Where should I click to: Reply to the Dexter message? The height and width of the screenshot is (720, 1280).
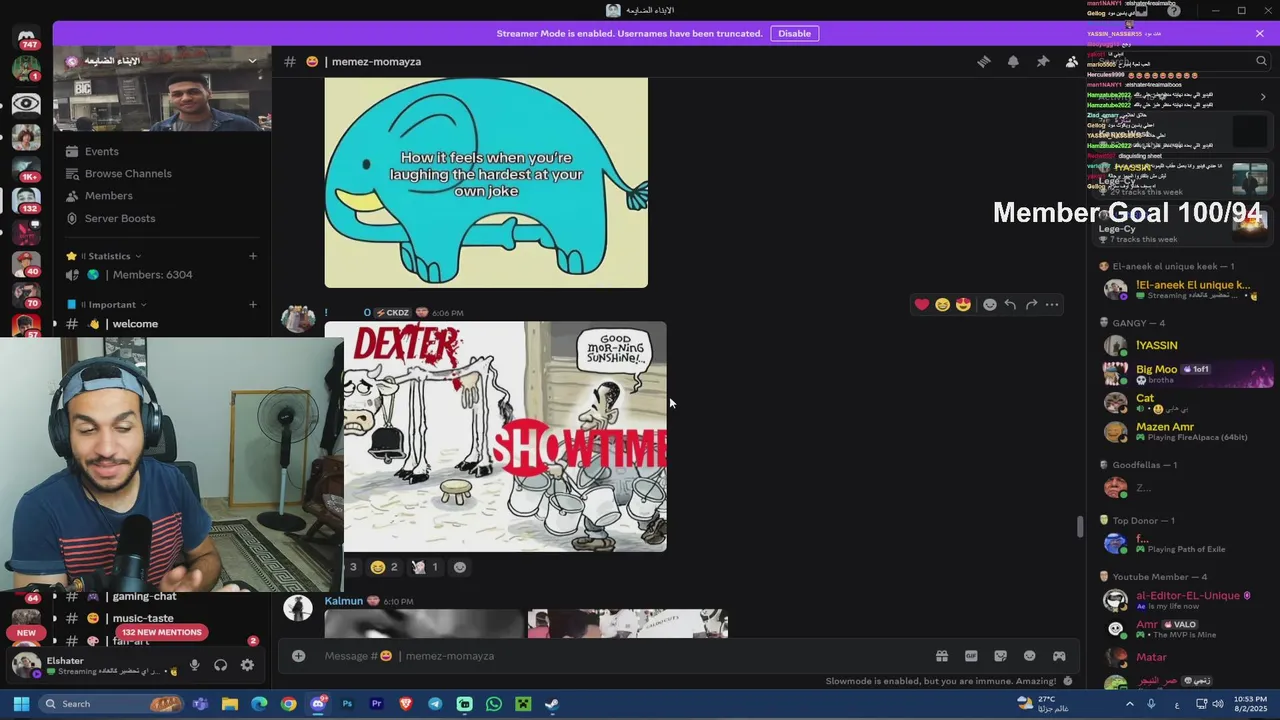coord(1010,305)
